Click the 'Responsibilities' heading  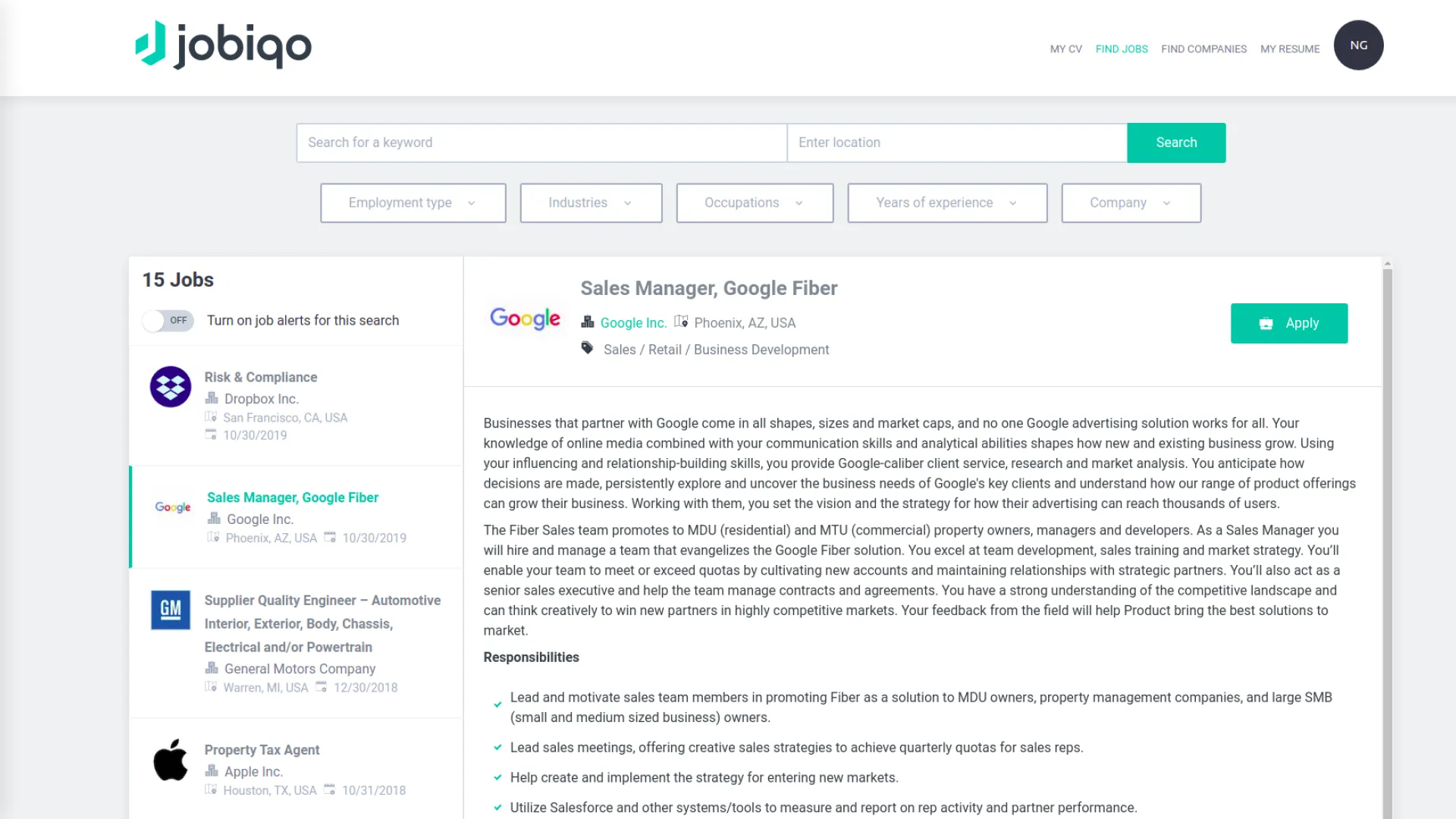pos(531,657)
